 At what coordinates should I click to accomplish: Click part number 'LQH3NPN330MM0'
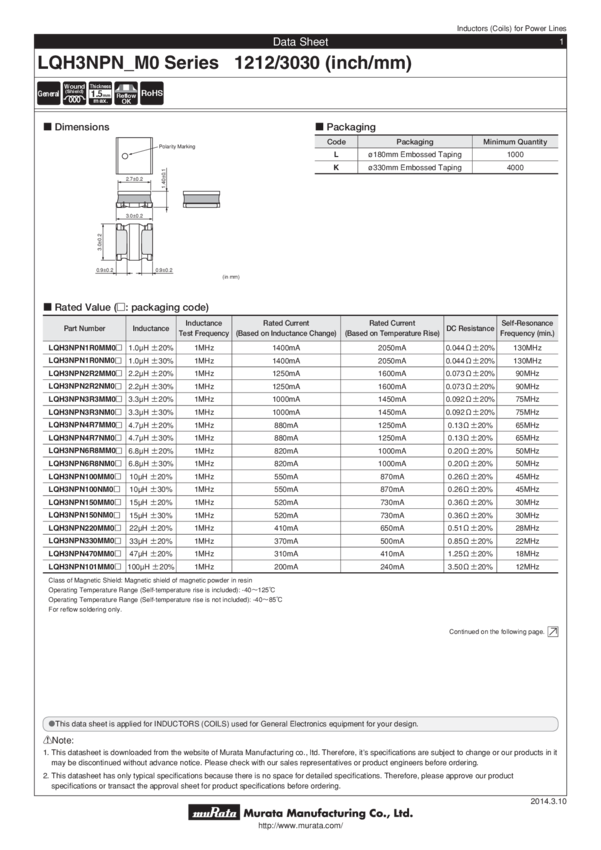click(85, 541)
